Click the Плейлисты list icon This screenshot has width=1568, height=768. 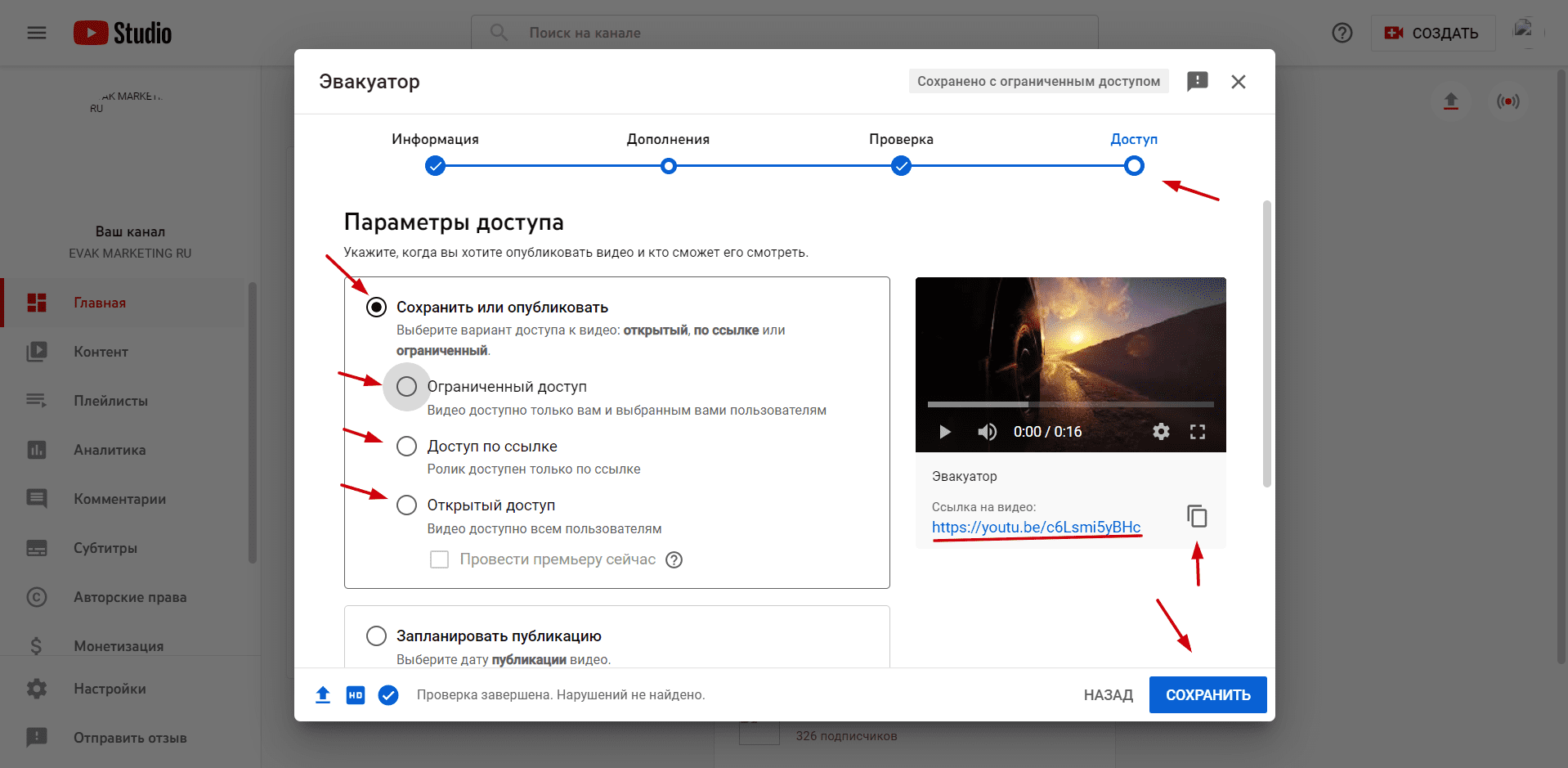coord(37,401)
